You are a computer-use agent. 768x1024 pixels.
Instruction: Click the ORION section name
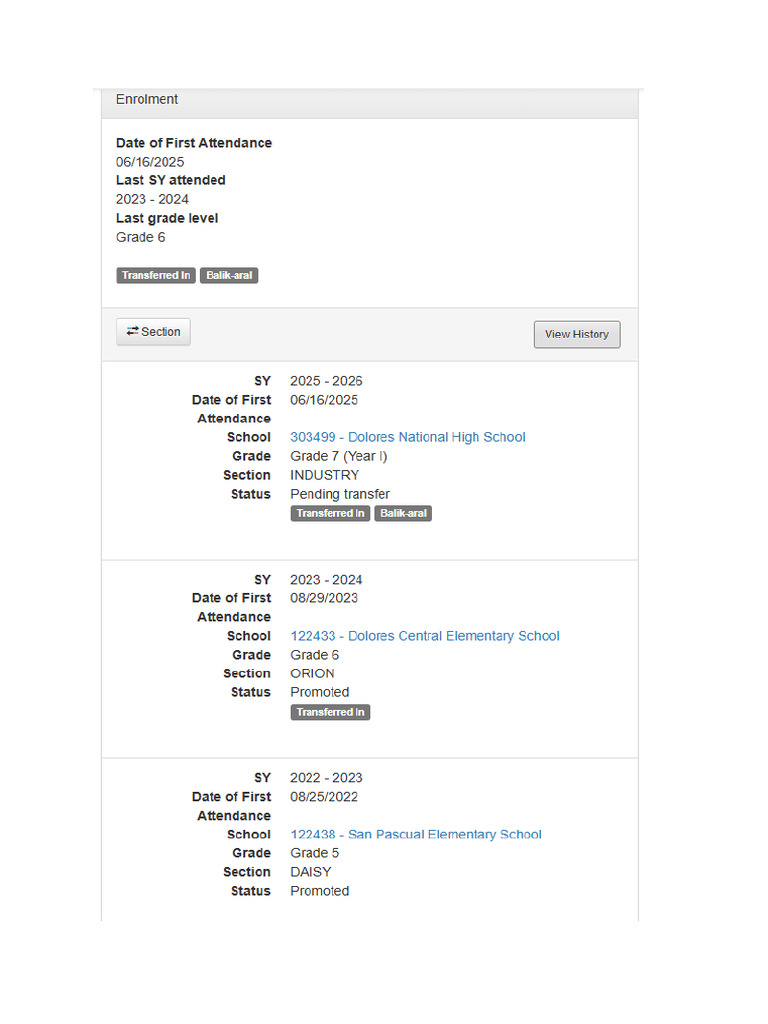pos(312,673)
